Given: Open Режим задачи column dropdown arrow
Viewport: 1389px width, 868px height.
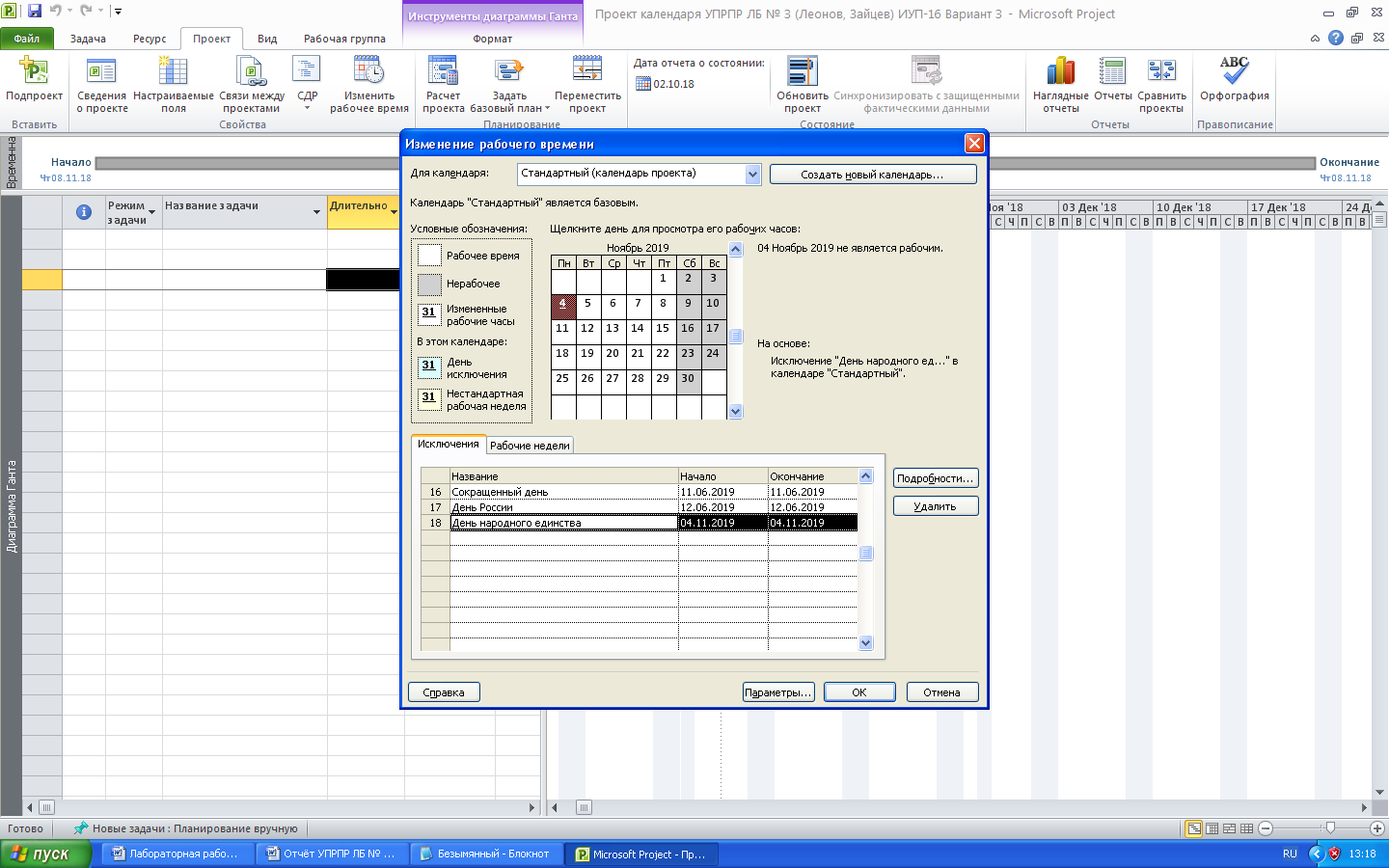Looking at the screenshot, I should [152, 212].
